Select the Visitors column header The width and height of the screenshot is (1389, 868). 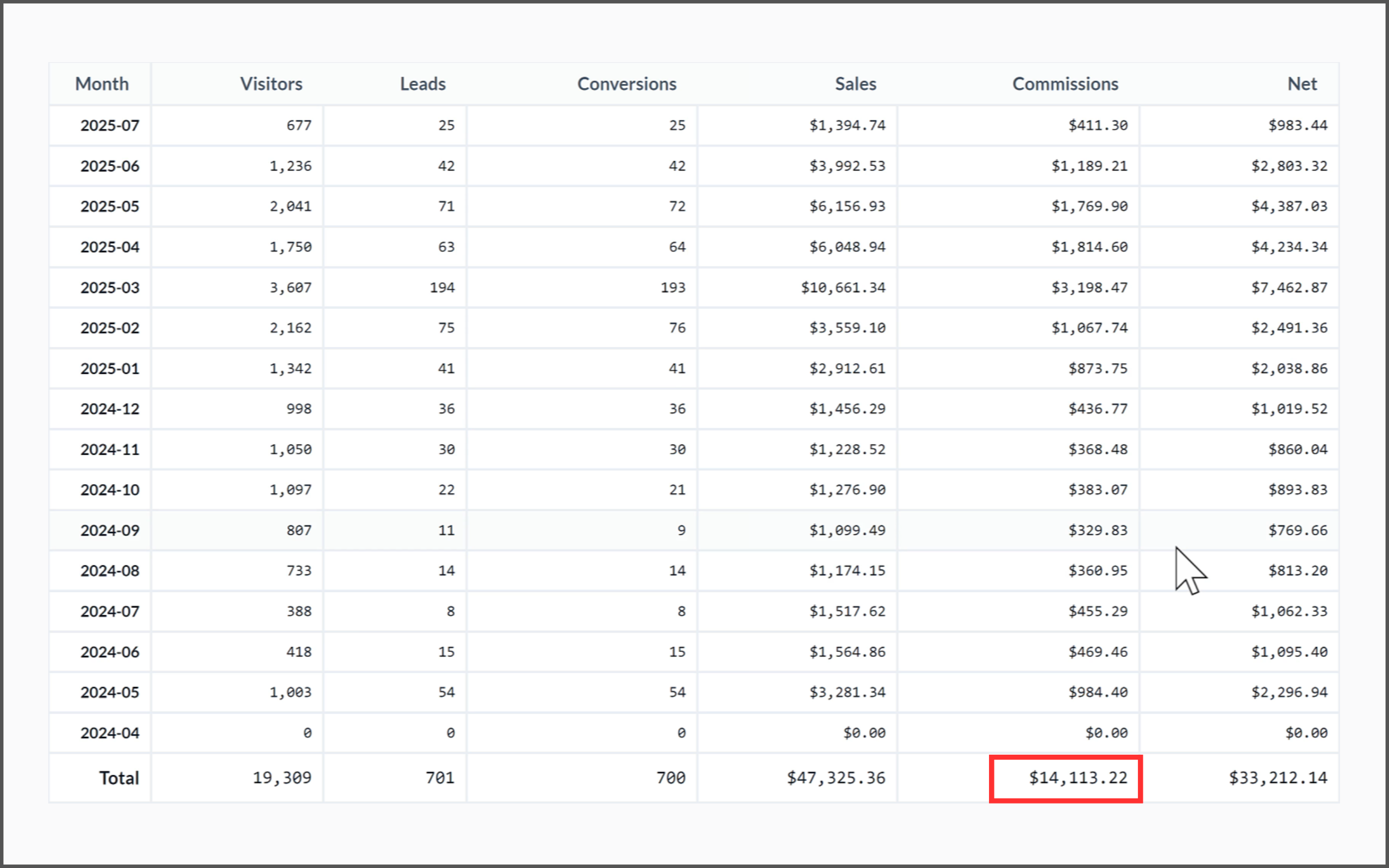tap(271, 84)
